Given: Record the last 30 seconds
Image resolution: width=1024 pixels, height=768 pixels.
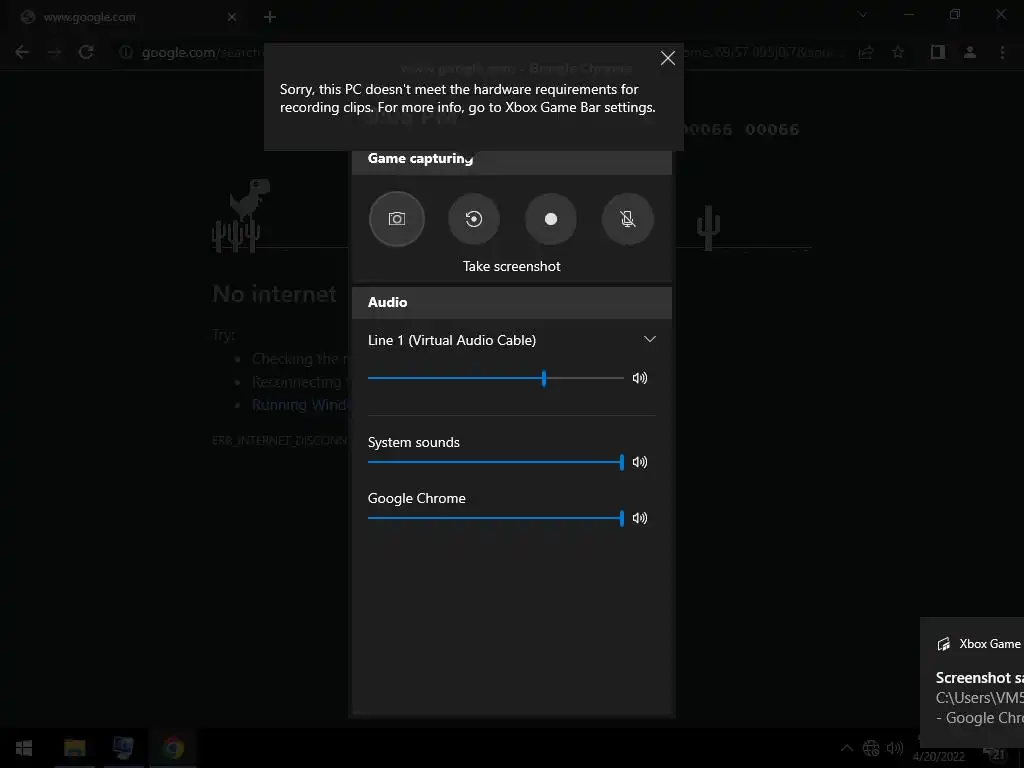Looking at the screenshot, I should pyautogui.click(x=473, y=219).
